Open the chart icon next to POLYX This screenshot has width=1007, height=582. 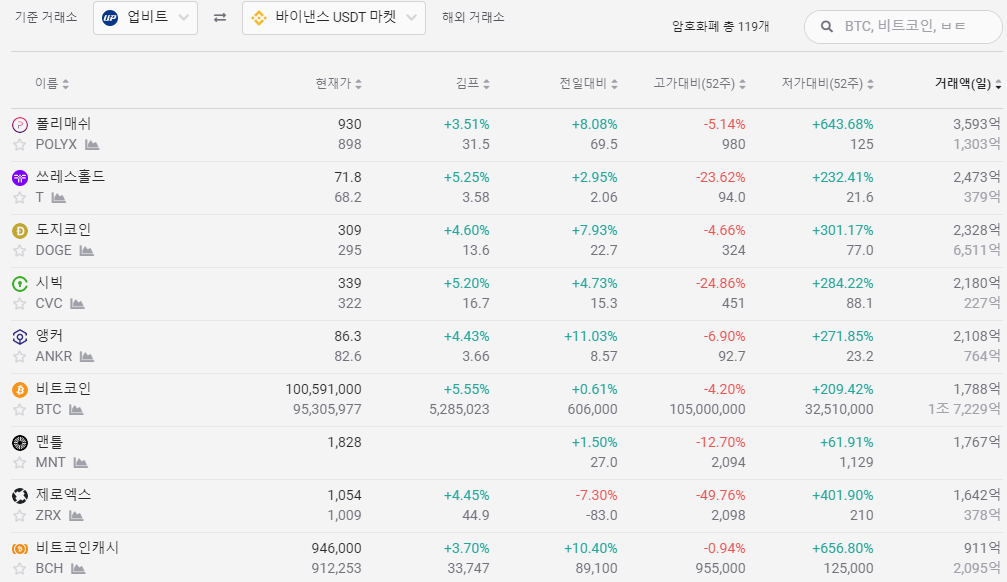pyautogui.click(x=92, y=145)
